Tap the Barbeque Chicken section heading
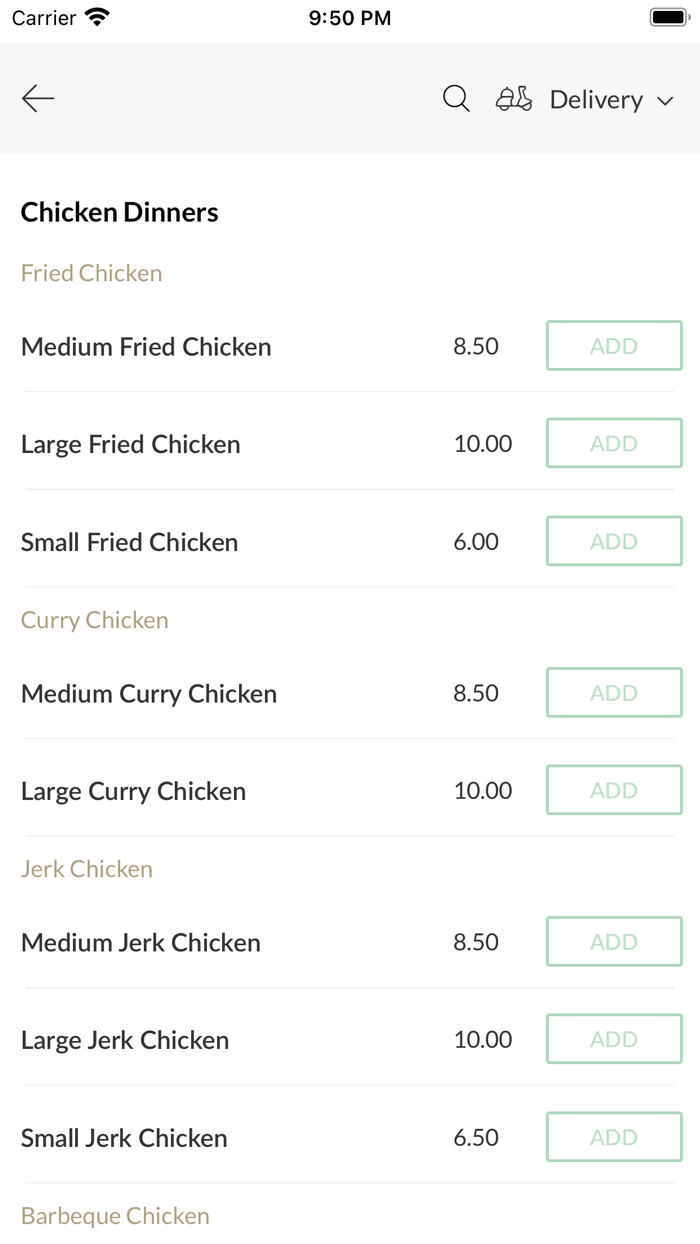Screen dimensions: 700x1244 tap(115, 1216)
